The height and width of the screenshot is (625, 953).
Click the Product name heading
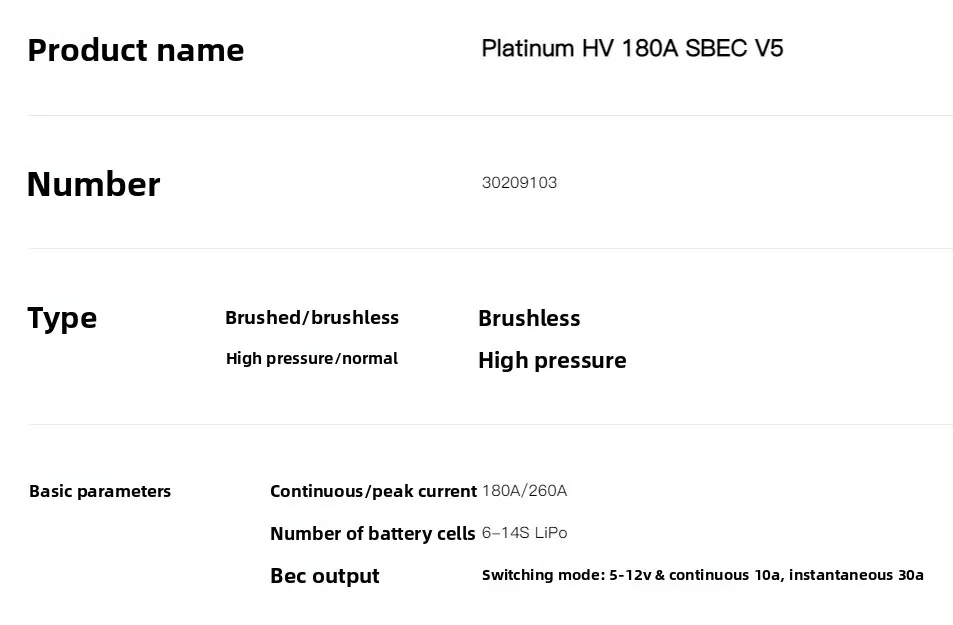(x=136, y=50)
